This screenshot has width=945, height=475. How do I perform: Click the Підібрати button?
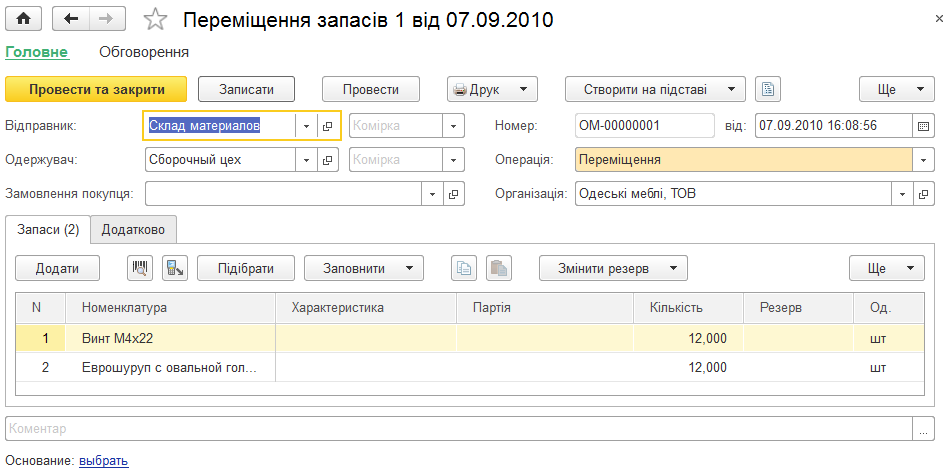pos(246,268)
